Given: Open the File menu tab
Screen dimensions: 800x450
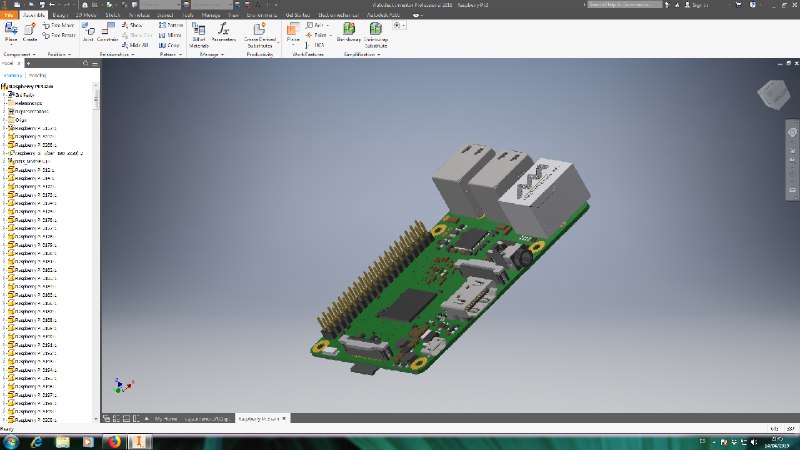Looking at the screenshot, I should 9,15.
